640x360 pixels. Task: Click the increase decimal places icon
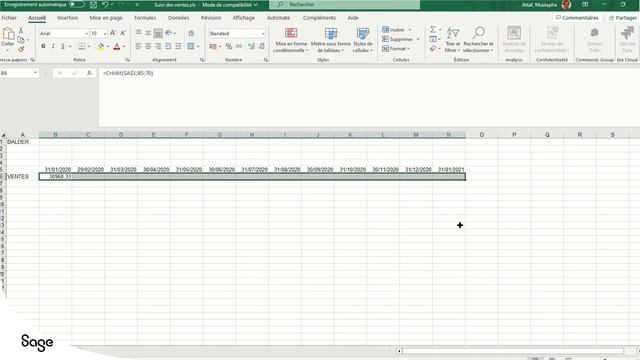click(251, 47)
